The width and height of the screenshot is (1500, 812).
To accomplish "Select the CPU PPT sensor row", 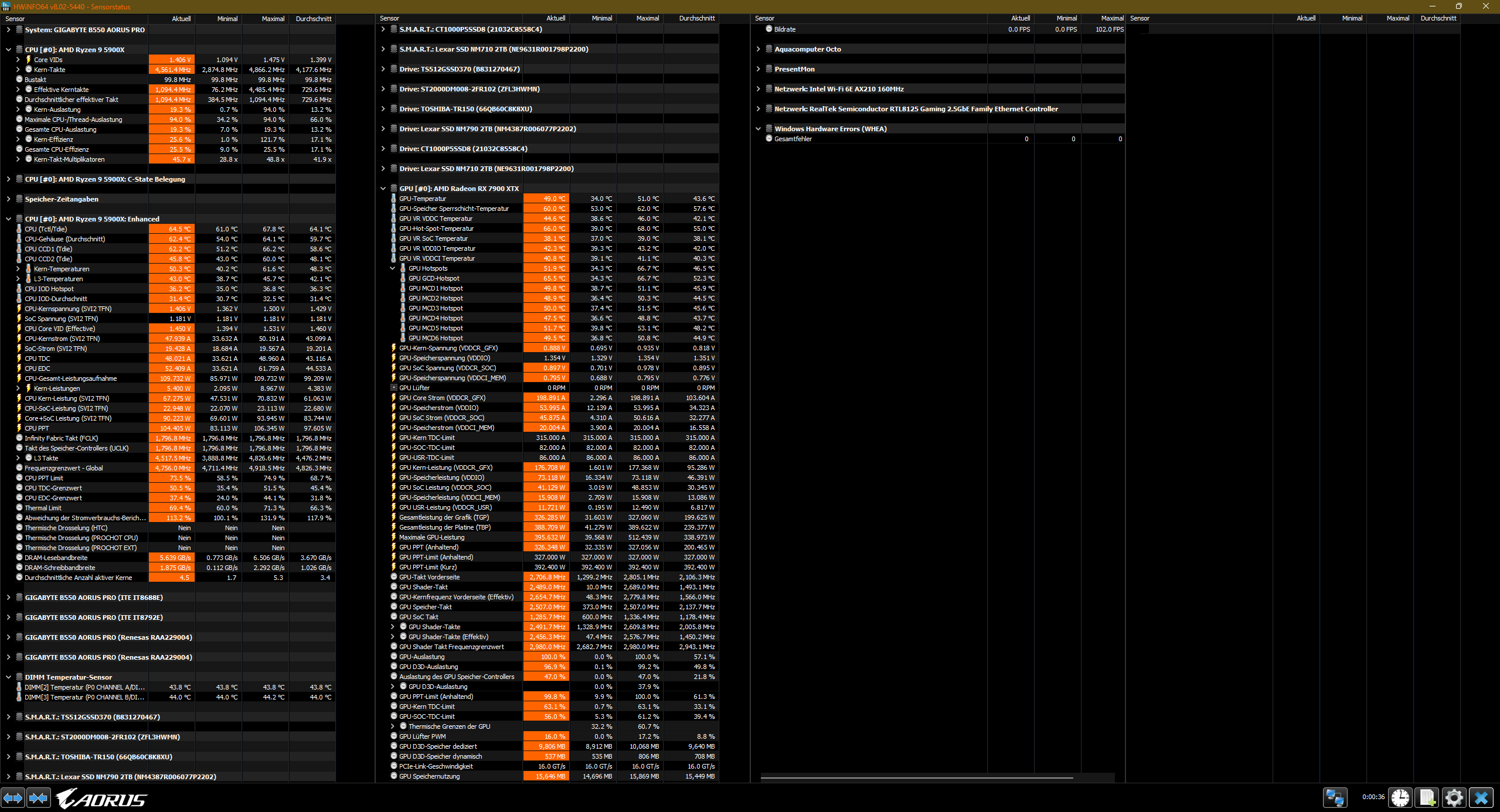I will tap(37, 428).
